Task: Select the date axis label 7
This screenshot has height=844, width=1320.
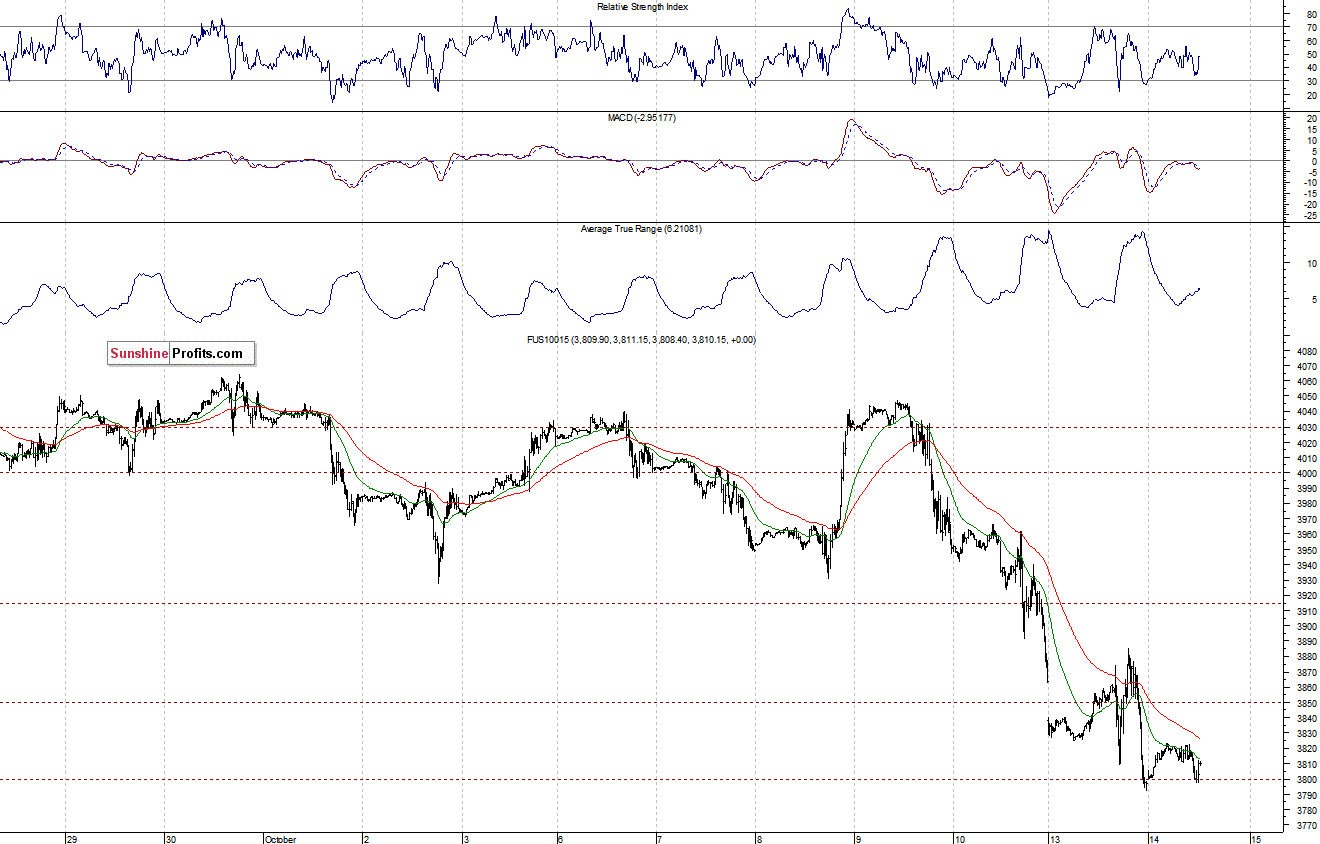Action: click(660, 838)
